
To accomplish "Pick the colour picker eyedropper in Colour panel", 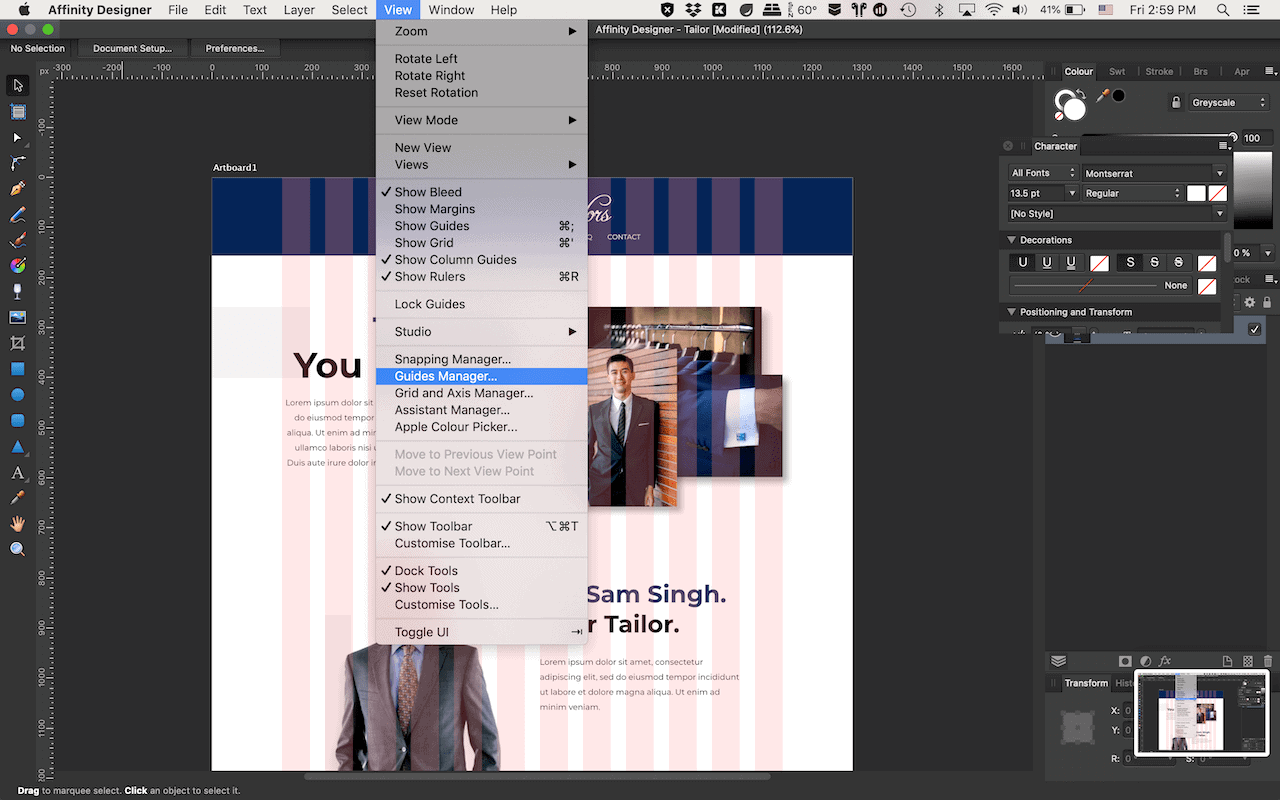I will click(x=1103, y=96).
